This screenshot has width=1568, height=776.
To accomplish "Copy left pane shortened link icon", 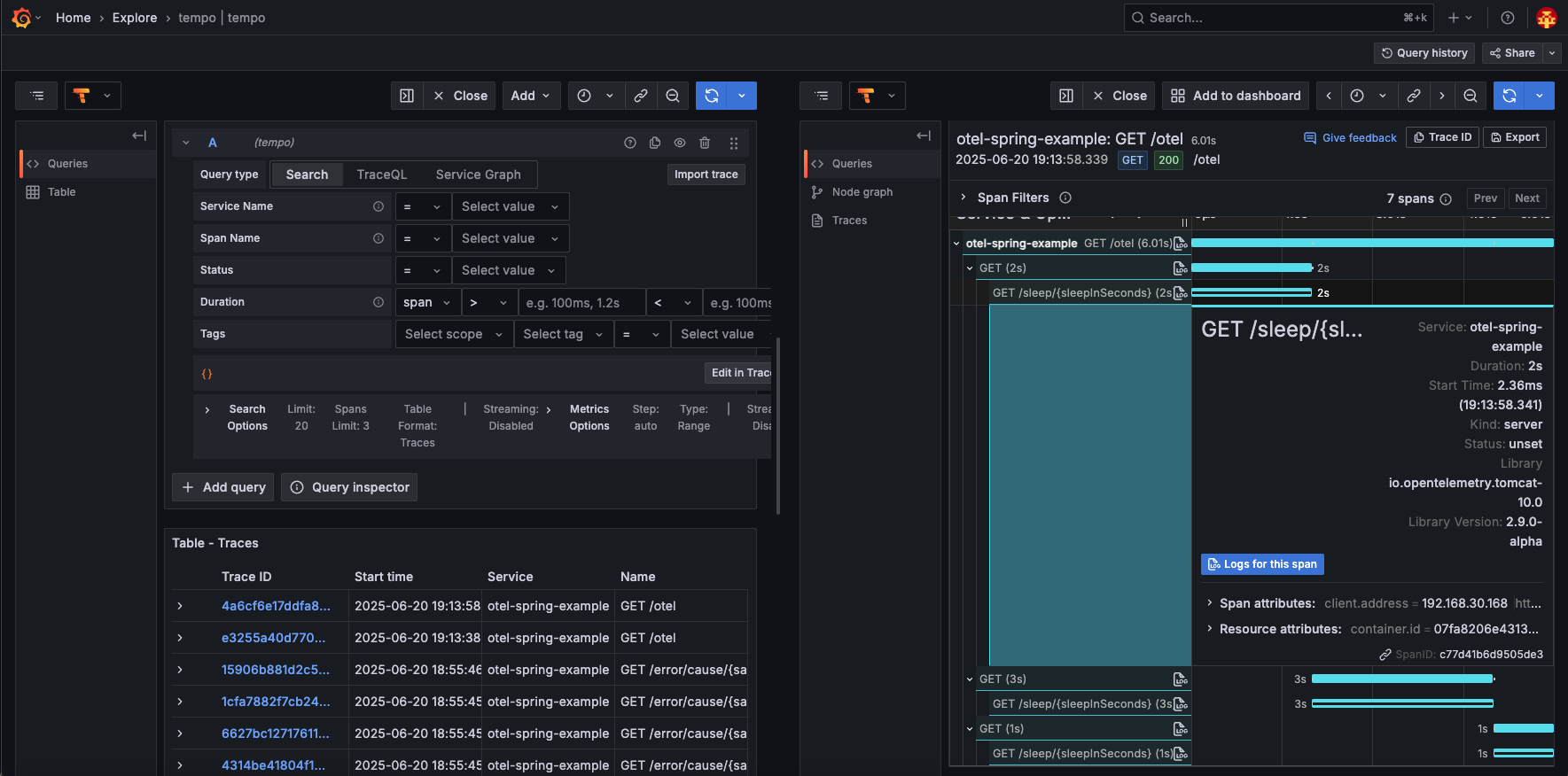I will pyautogui.click(x=641, y=96).
